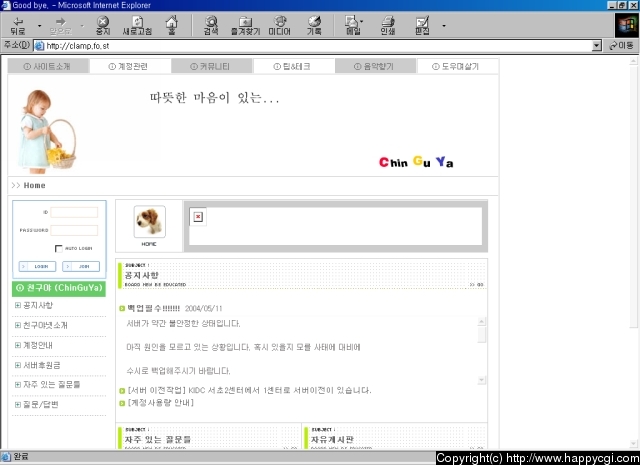The height and width of the screenshot is (465, 640).
Task: Click the Go button beside address bar
Action: 621,46
